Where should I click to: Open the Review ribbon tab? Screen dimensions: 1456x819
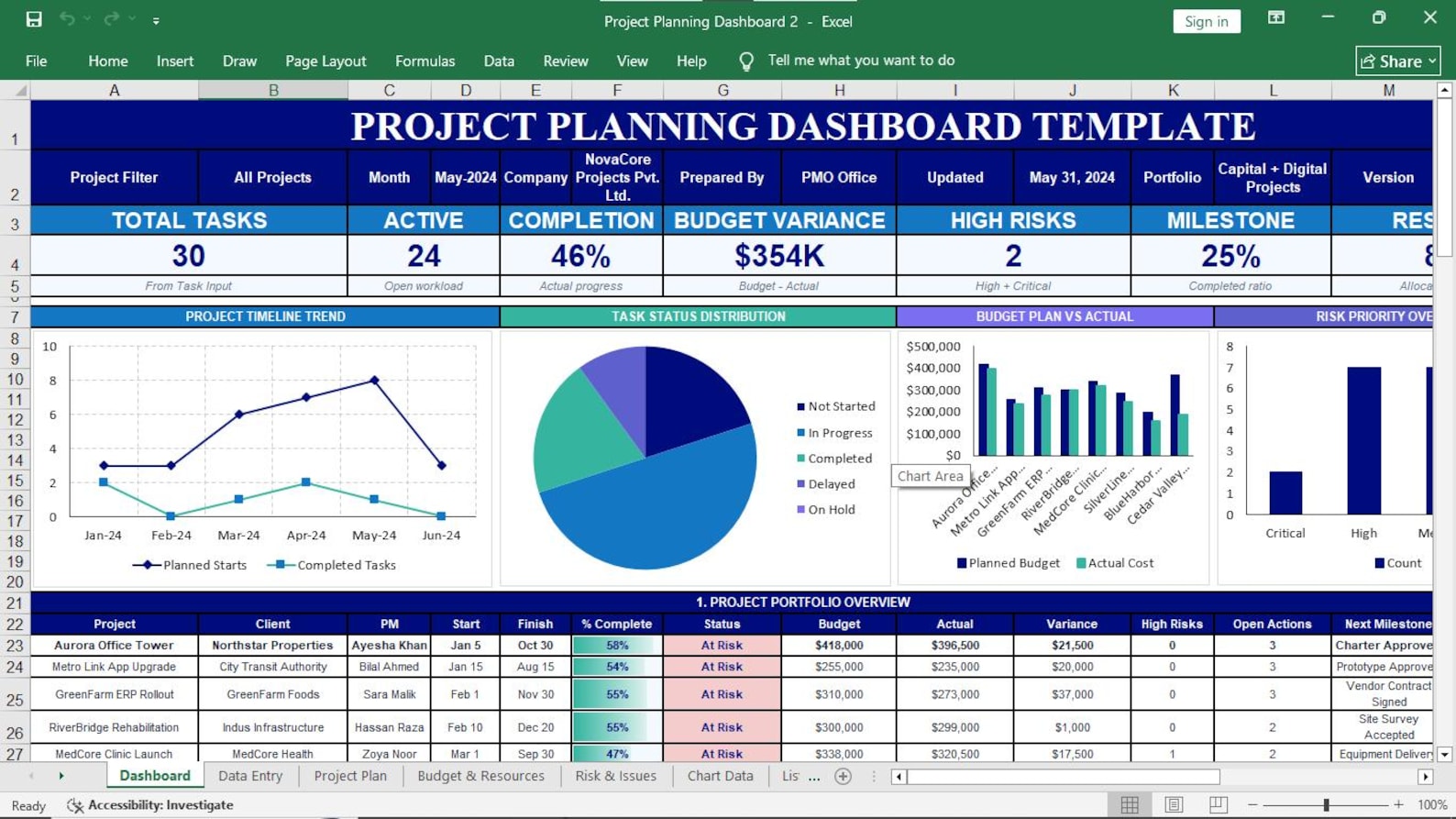point(566,61)
